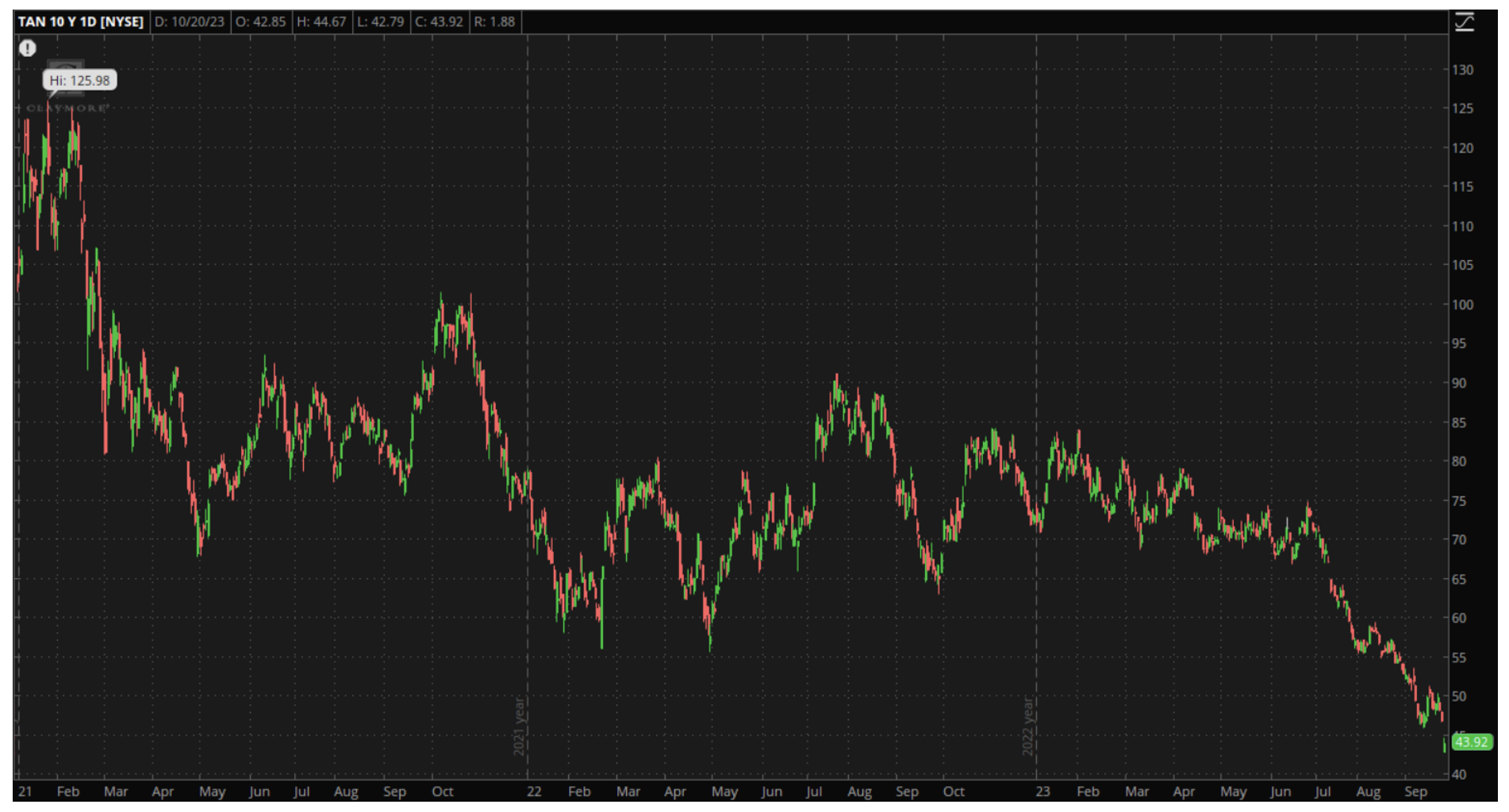Click the 40 price axis label
Screen dimensions: 1509x812
tap(1459, 775)
